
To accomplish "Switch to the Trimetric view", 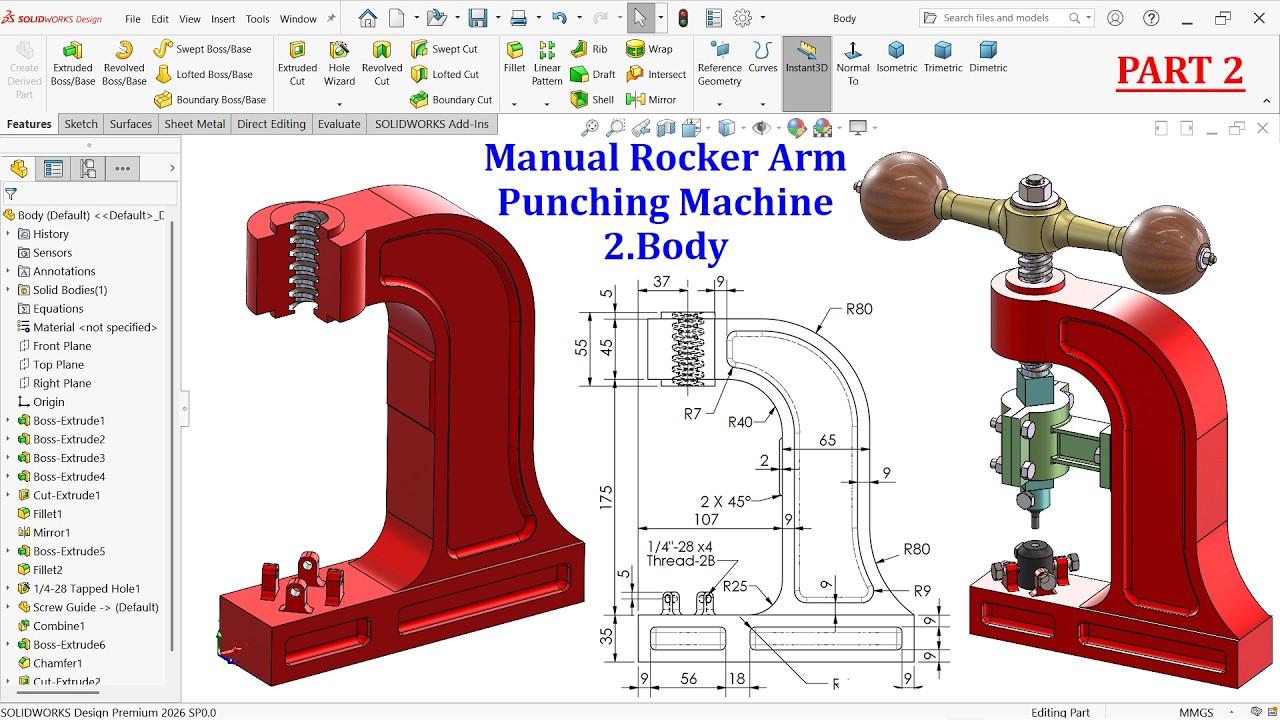I will pos(943,57).
